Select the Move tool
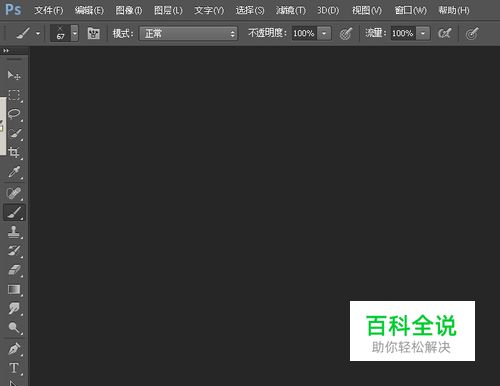500x386 pixels. (14, 75)
